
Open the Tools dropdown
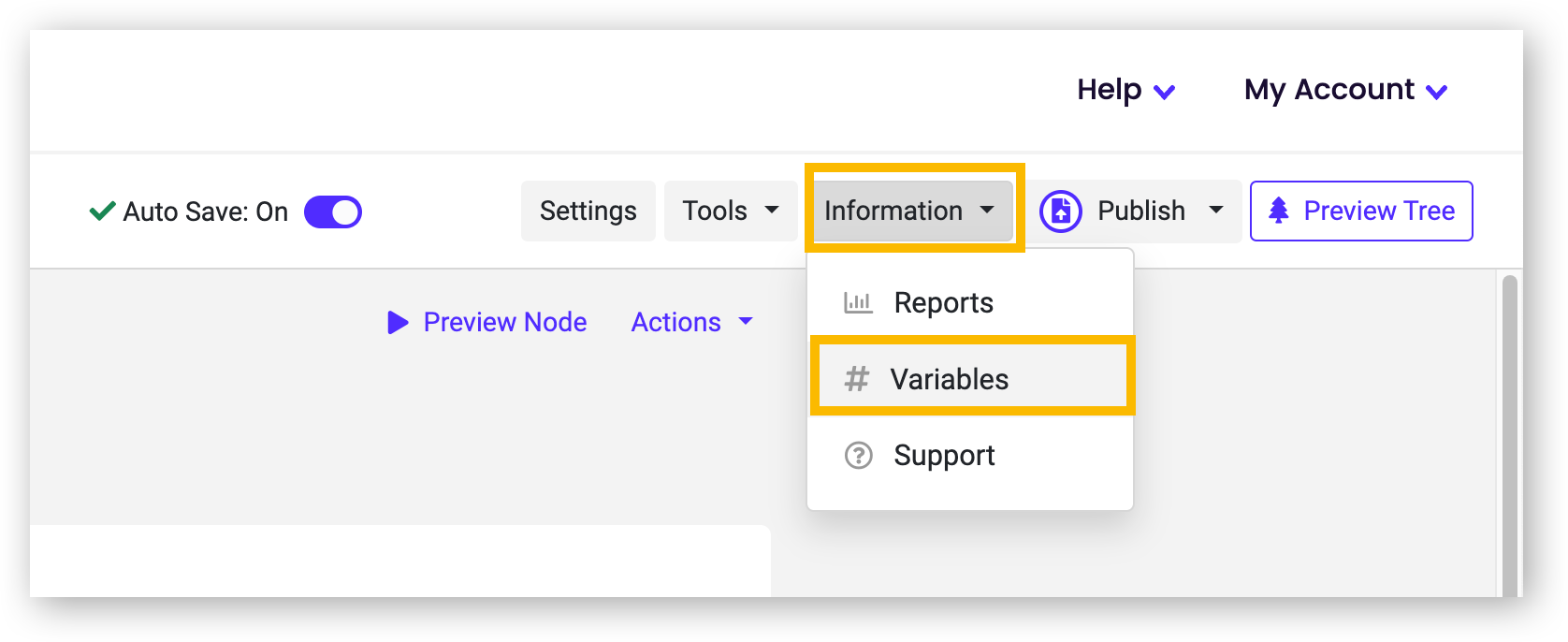click(x=730, y=211)
